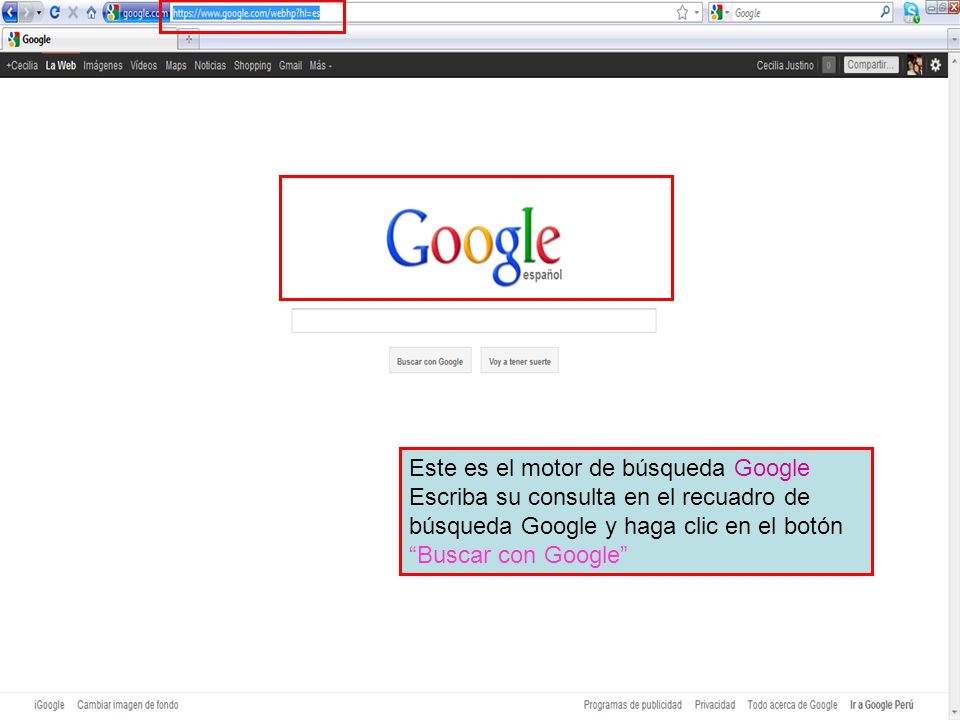
Task: Click the Google español logo
Action: 474,246
